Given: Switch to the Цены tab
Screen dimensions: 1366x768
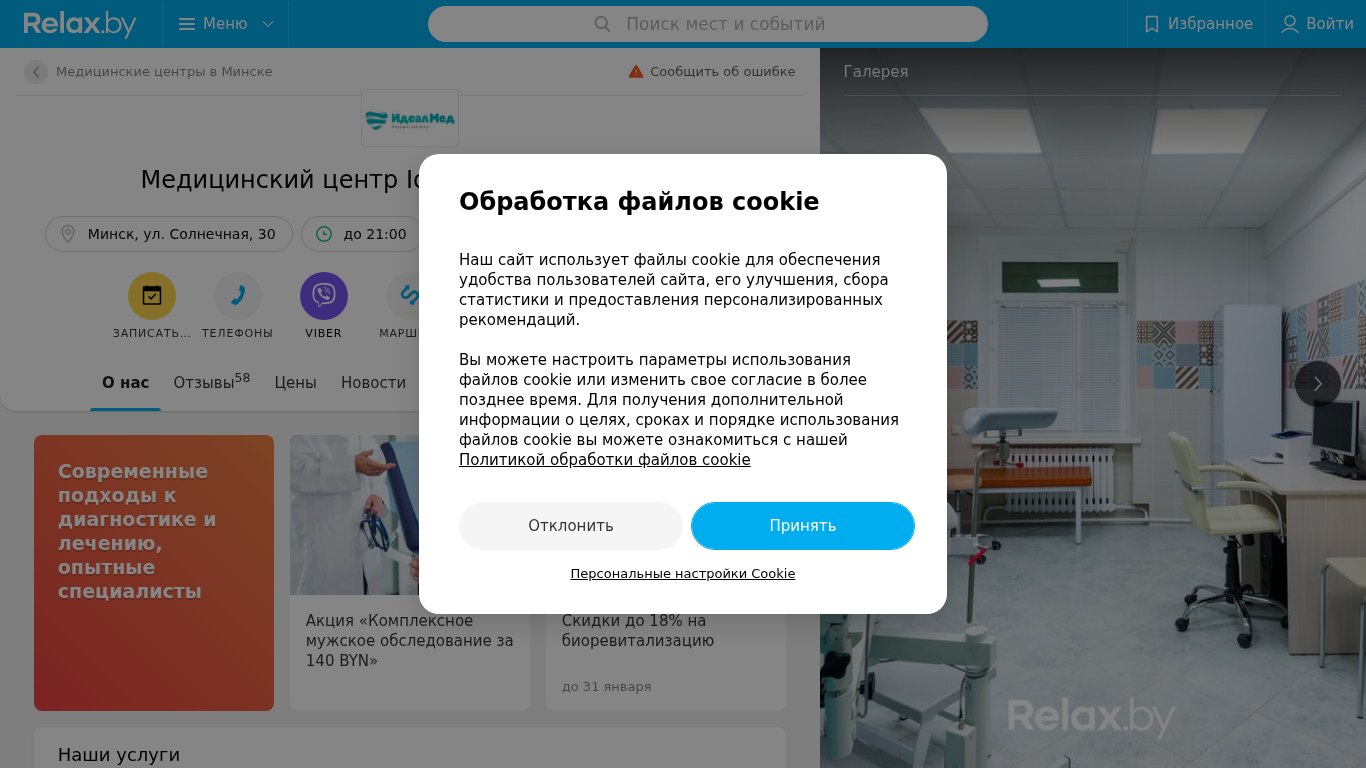Looking at the screenshot, I should click(x=296, y=382).
